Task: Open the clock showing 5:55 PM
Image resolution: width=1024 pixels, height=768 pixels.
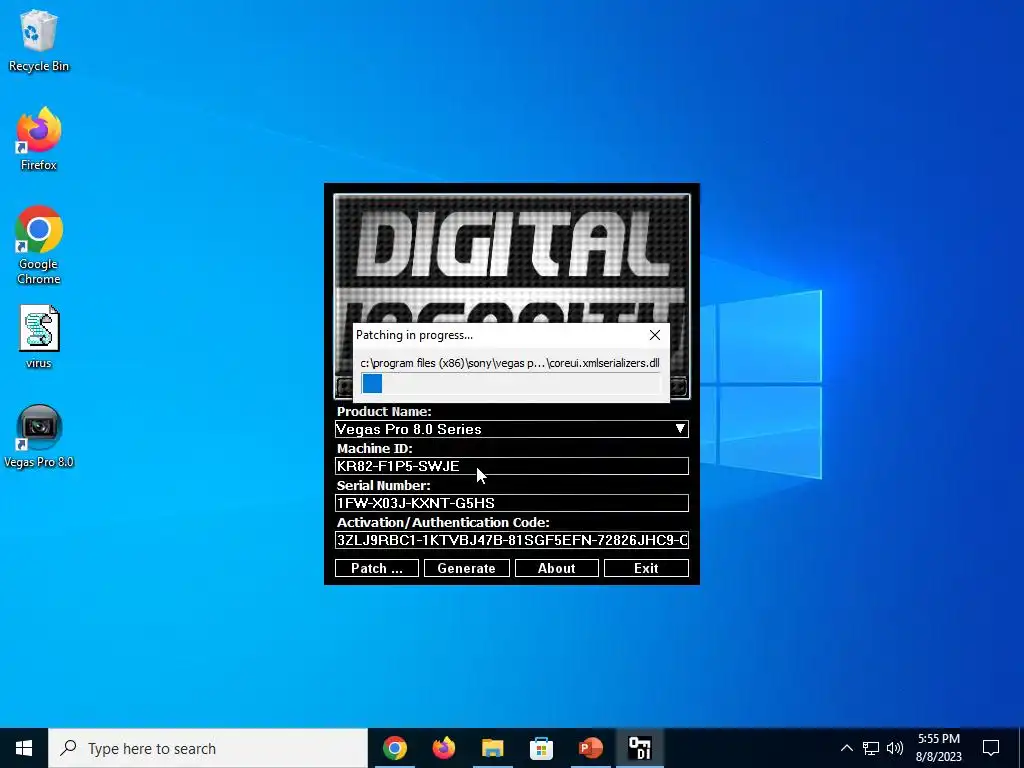Action: pyautogui.click(x=939, y=748)
